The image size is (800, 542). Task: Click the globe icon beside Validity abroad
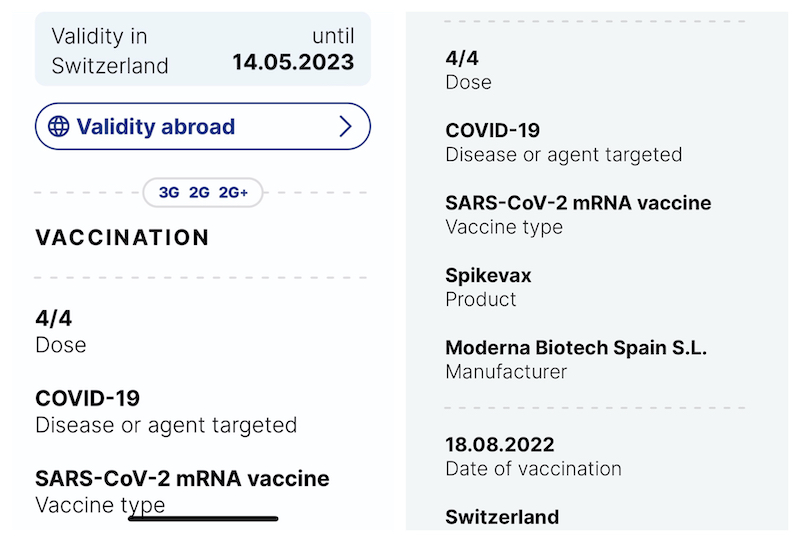coord(59,126)
